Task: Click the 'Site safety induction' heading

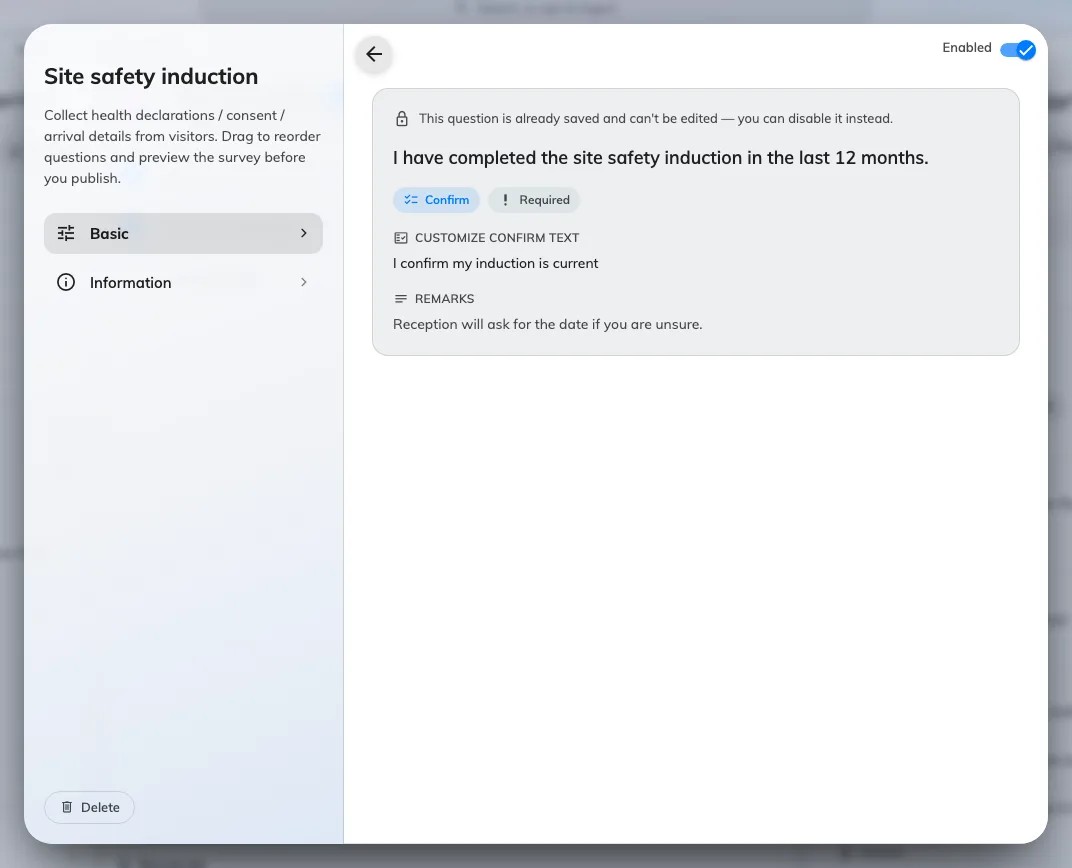Action: tap(151, 77)
